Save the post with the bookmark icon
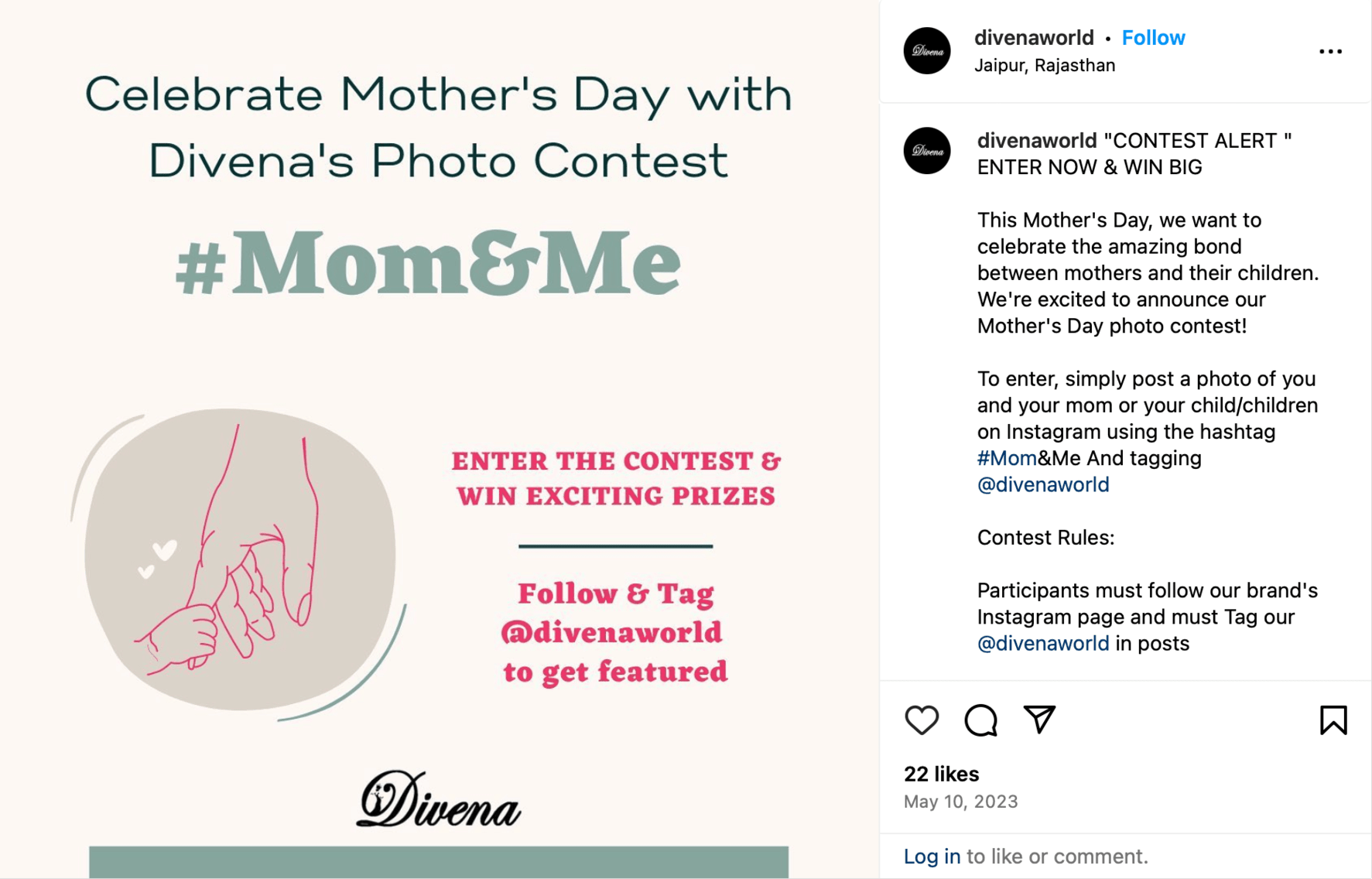This screenshot has height=879, width=1372. tap(1334, 720)
